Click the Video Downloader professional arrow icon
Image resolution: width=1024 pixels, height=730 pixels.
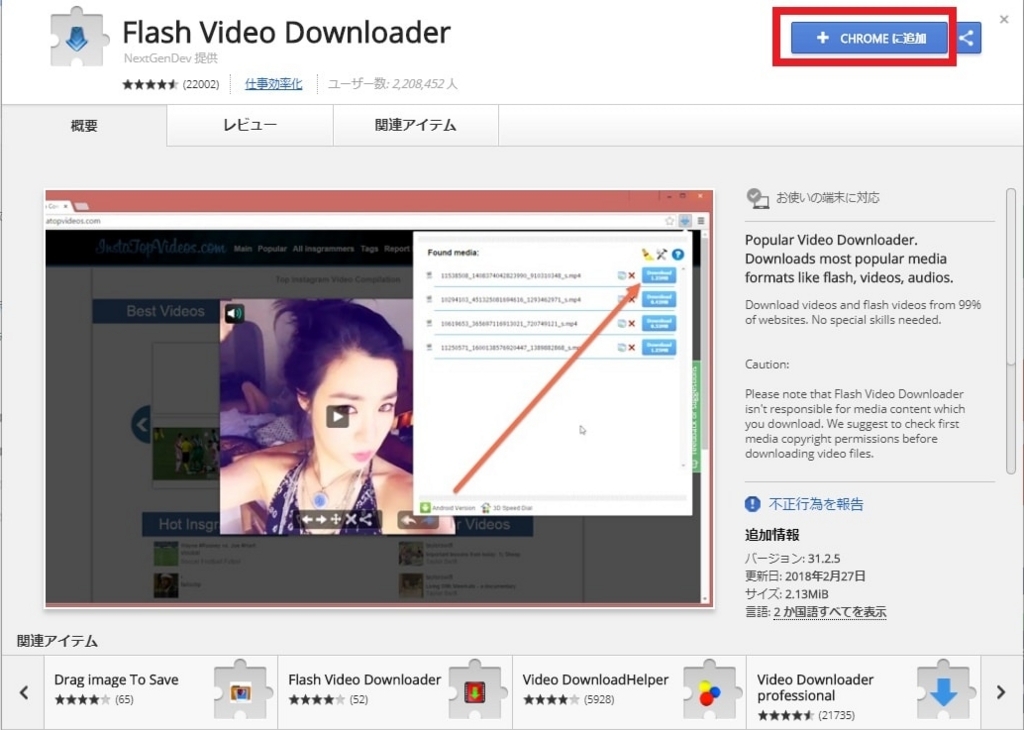click(944, 690)
